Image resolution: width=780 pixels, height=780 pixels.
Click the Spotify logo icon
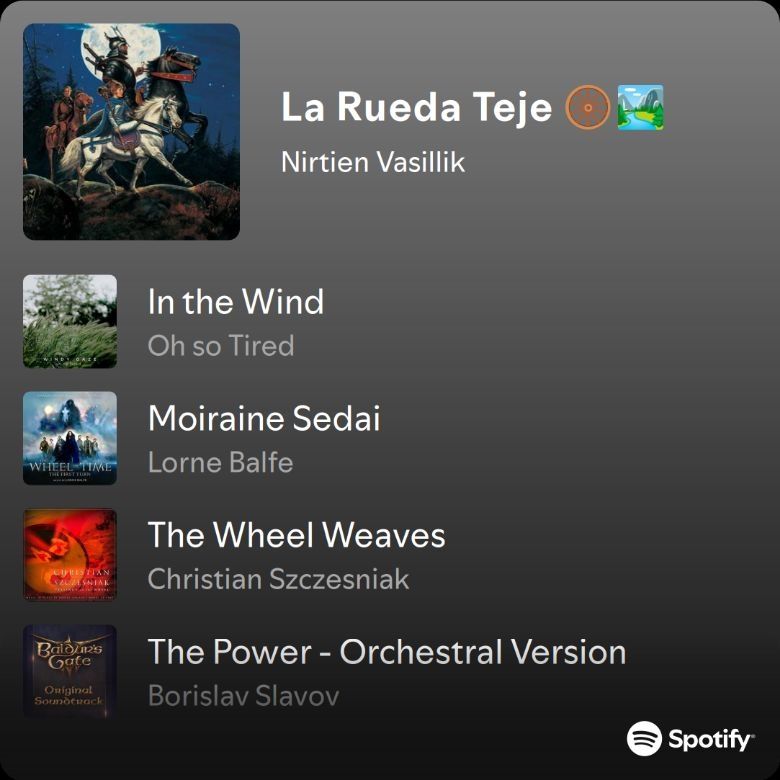644,738
